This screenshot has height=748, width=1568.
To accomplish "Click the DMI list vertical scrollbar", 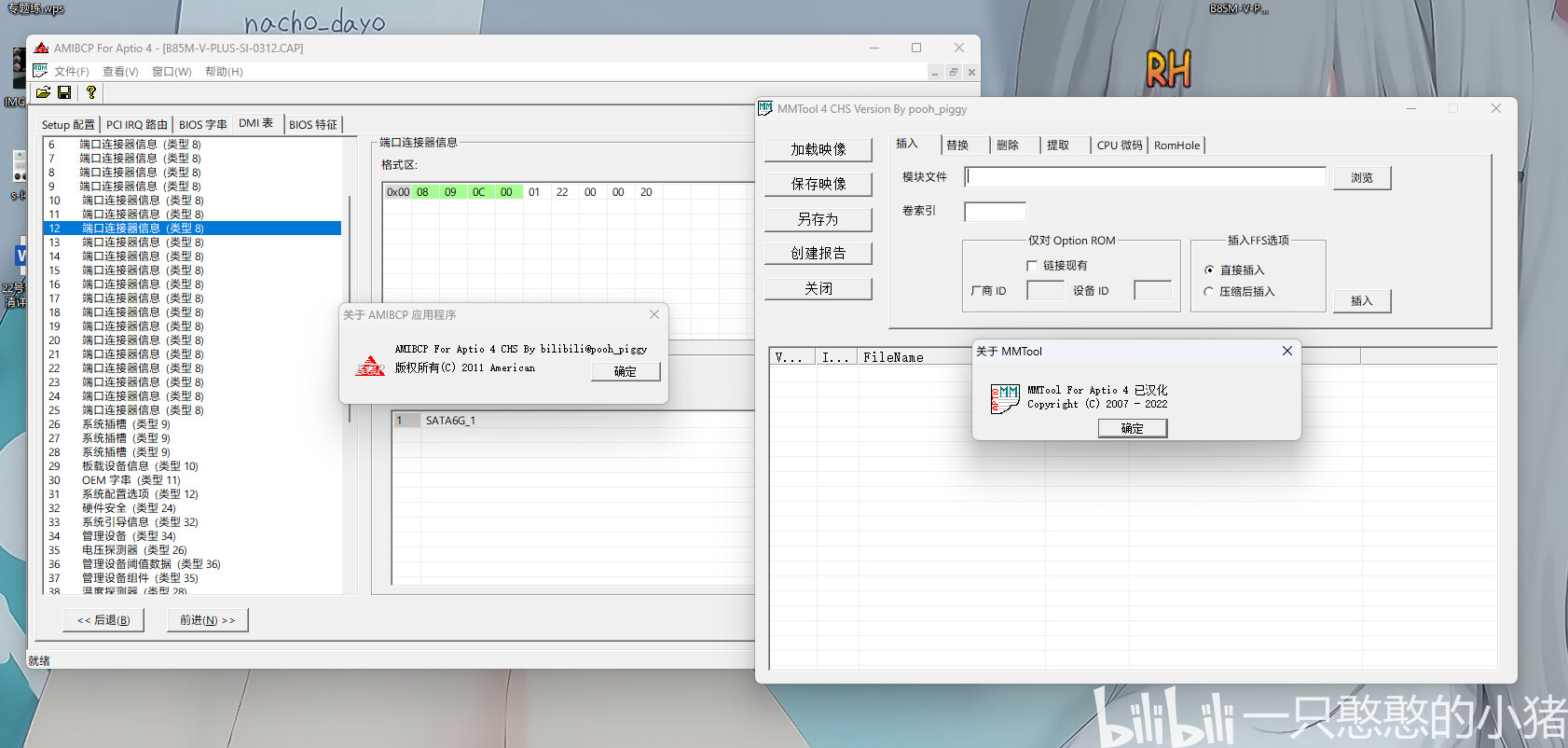I will coord(350,309).
